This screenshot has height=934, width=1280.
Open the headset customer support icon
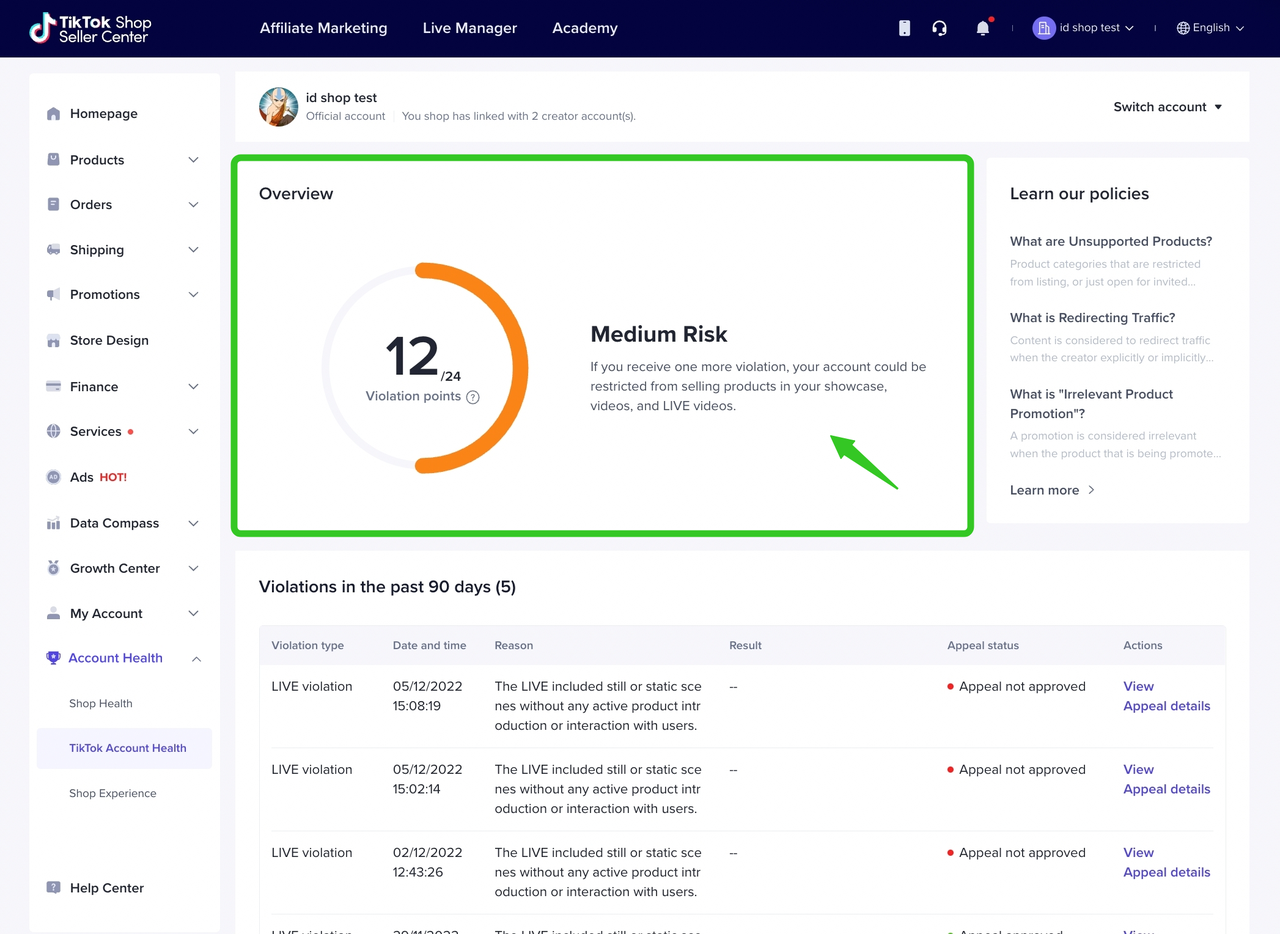coord(939,28)
